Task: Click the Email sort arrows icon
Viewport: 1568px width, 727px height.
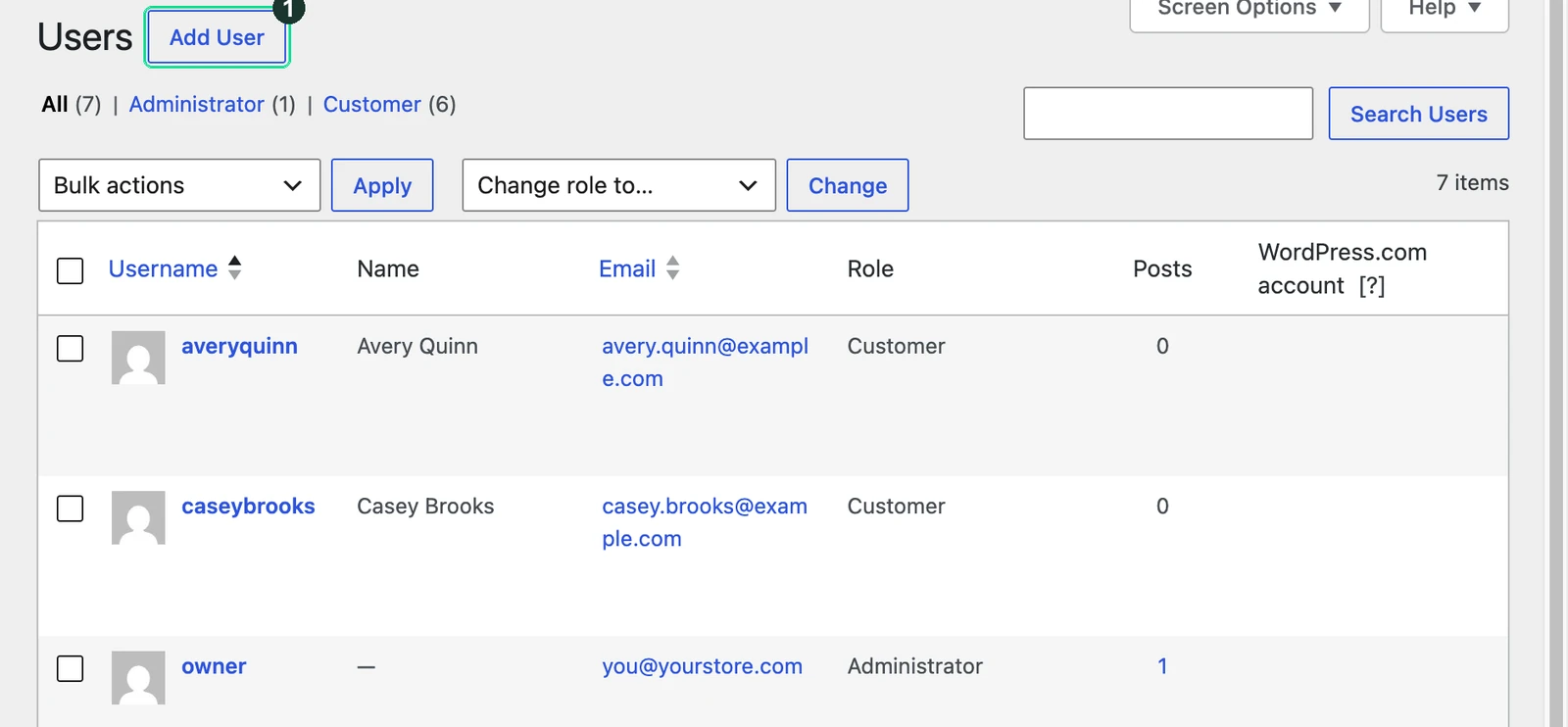Action: pos(672,267)
